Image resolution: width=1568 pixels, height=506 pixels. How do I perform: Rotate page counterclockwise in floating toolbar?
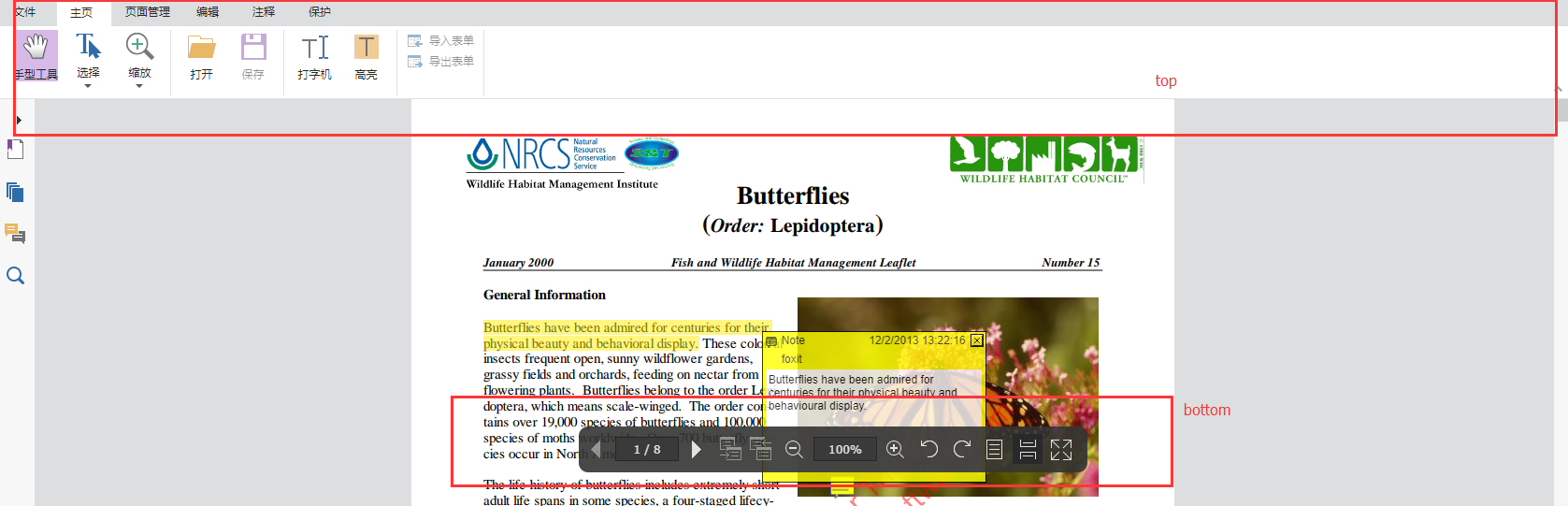pos(928,450)
